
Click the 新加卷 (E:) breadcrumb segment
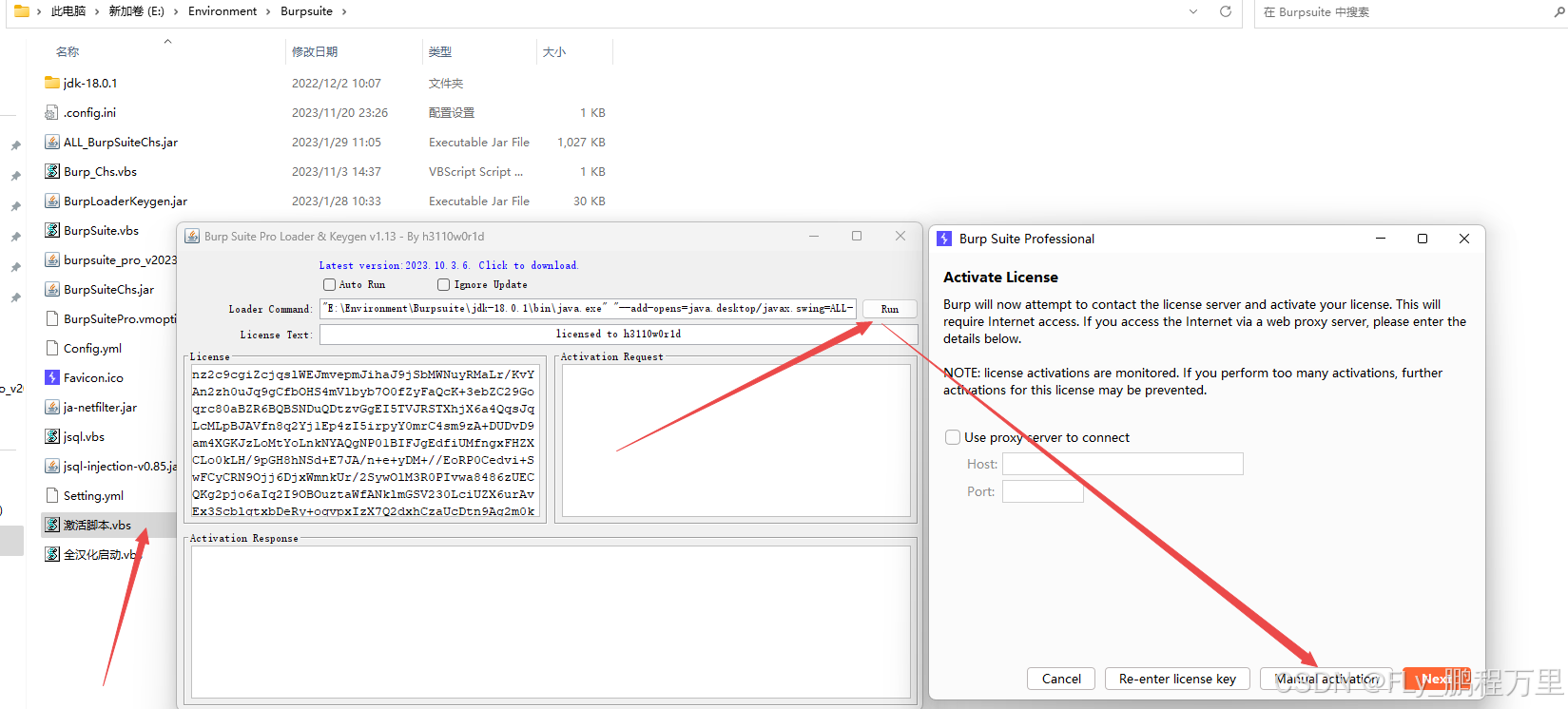[x=136, y=11]
